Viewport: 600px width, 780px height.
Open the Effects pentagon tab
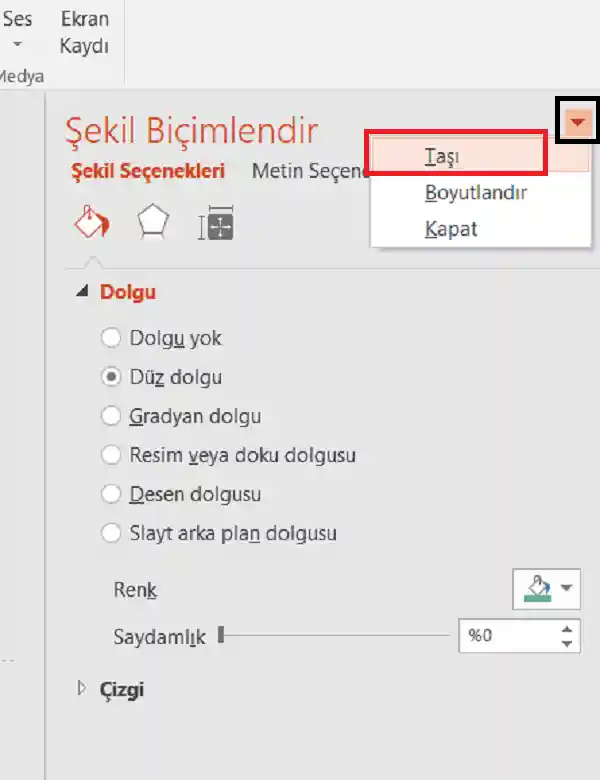153,221
